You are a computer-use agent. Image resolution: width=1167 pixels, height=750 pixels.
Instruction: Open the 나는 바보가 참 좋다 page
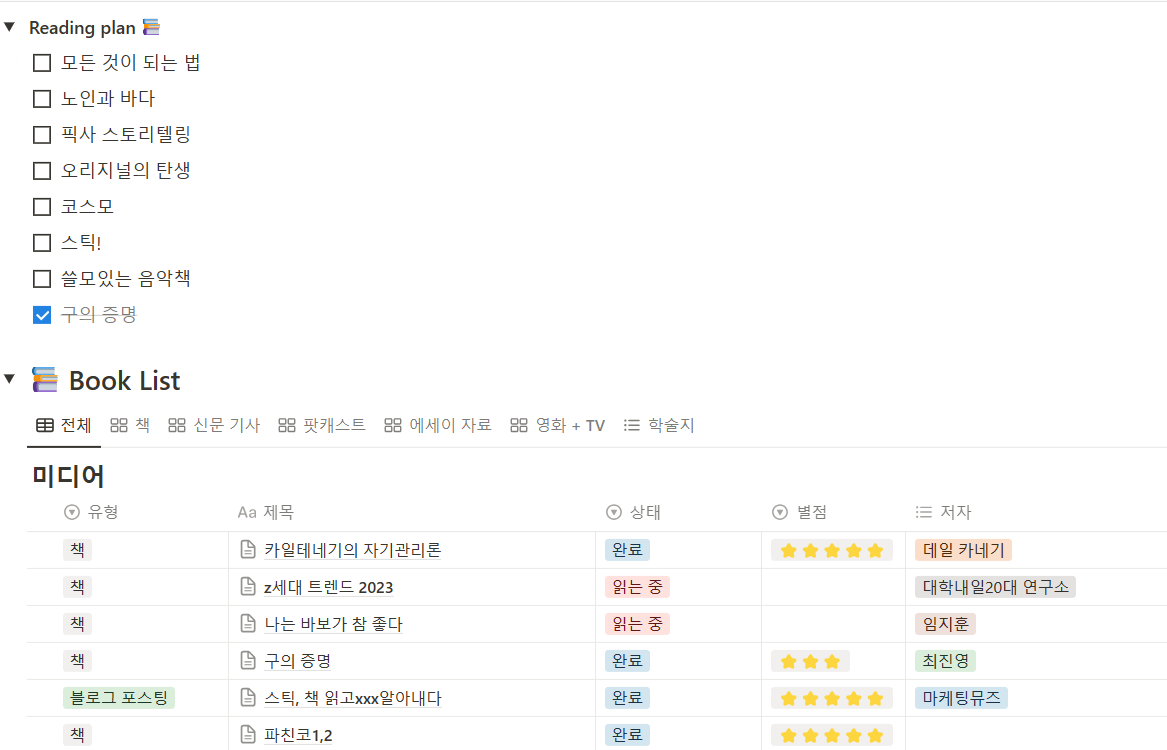(333, 624)
